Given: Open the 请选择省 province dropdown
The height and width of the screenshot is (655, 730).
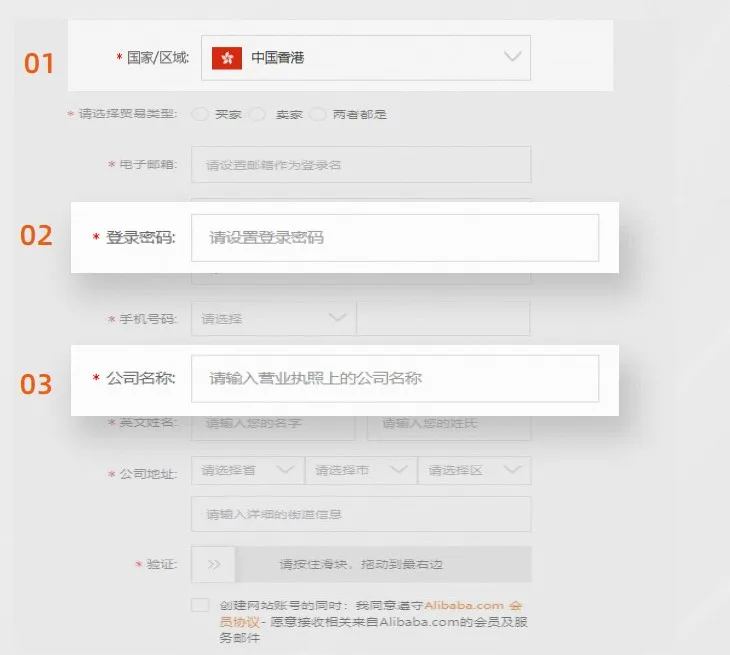Looking at the screenshot, I should coord(246,470).
